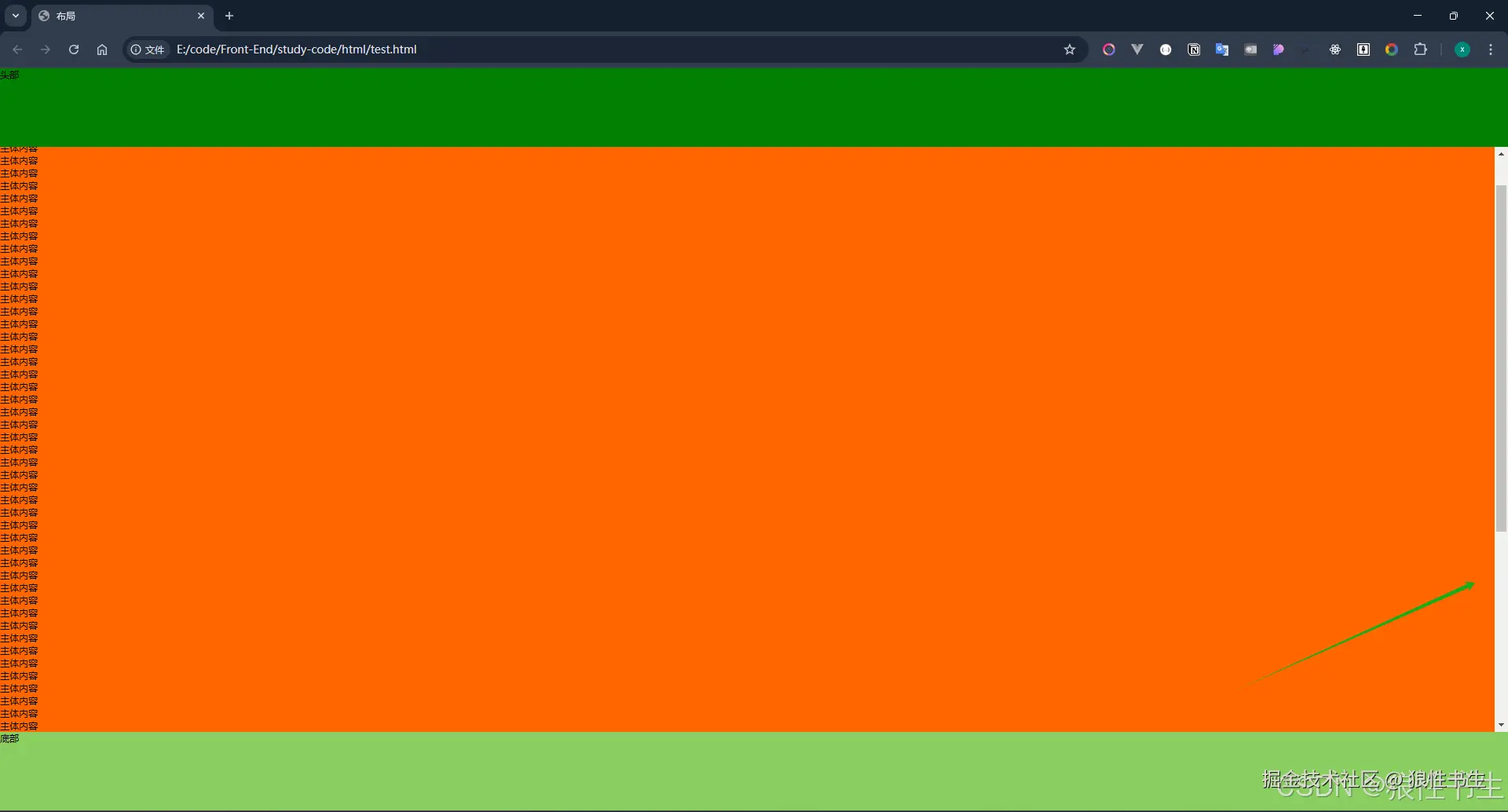
Task: Minimize the browser window
Action: pyautogui.click(x=1418, y=16)
